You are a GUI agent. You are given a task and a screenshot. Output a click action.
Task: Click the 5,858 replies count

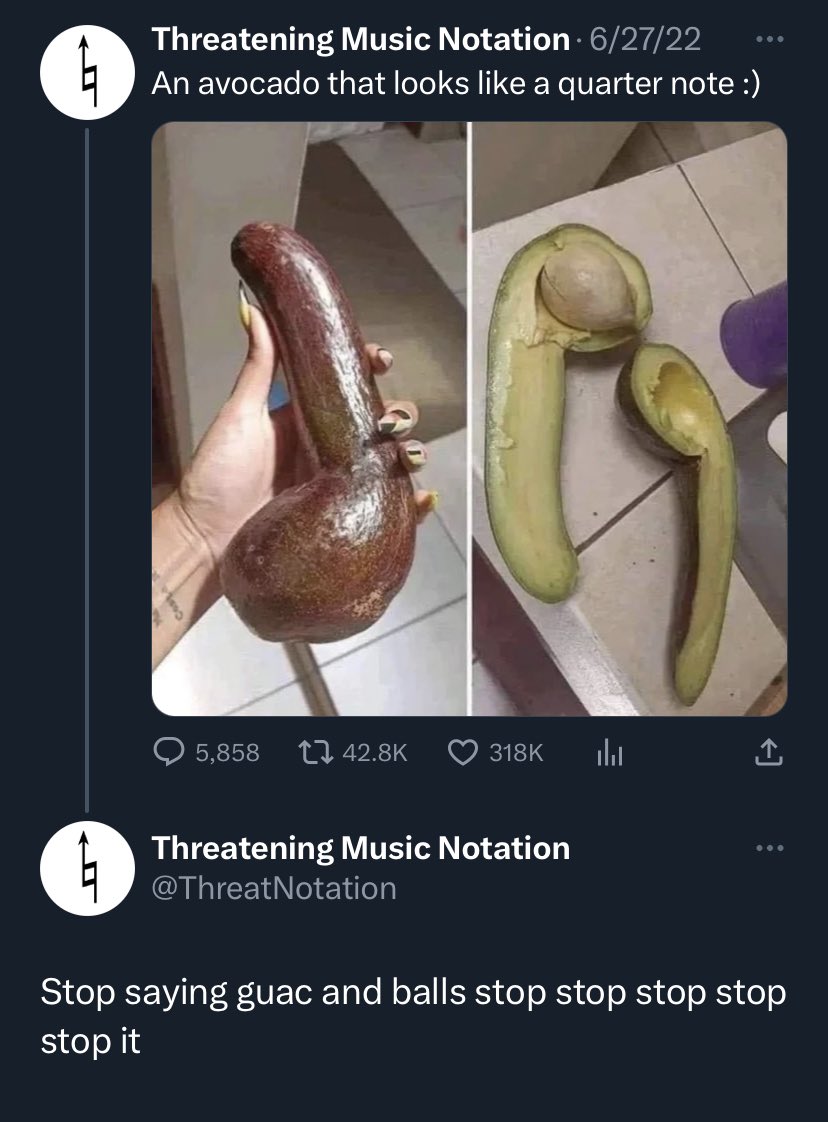coord(227,753)
